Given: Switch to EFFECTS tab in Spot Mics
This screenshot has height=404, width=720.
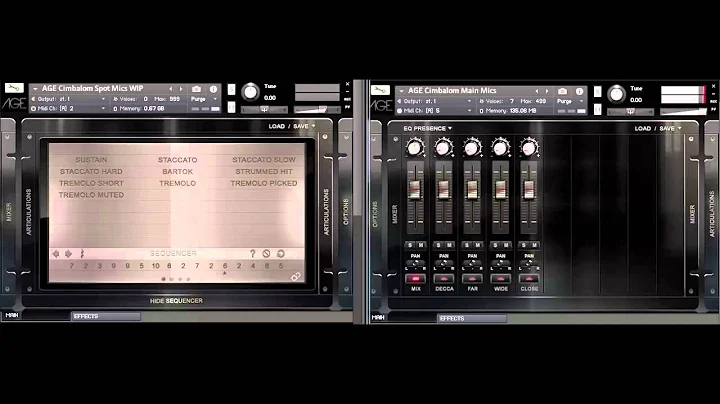Looking at the screenshot, I should [106, 316].
